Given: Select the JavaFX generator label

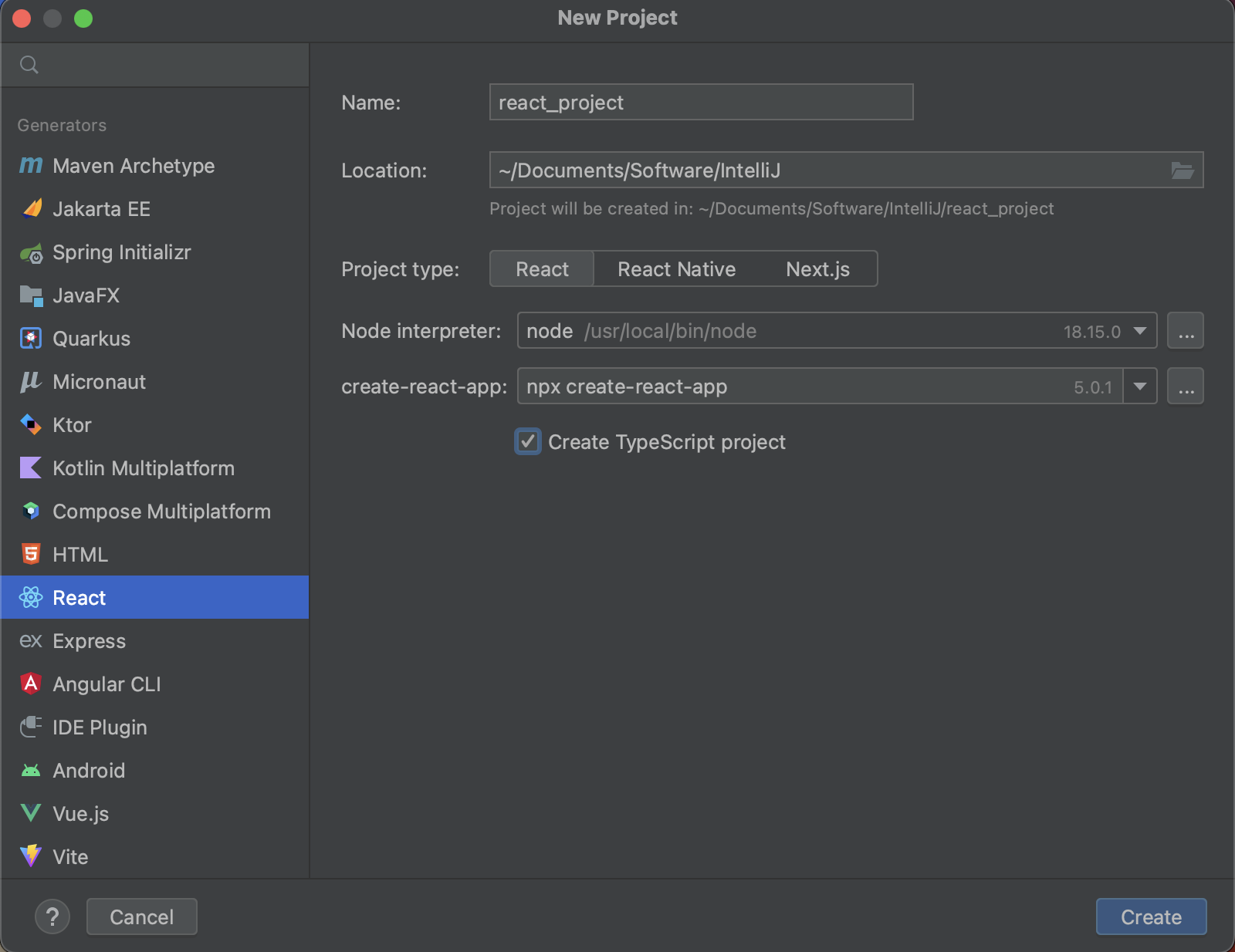Looking at the screenshot, I should (x=86, y=295).
